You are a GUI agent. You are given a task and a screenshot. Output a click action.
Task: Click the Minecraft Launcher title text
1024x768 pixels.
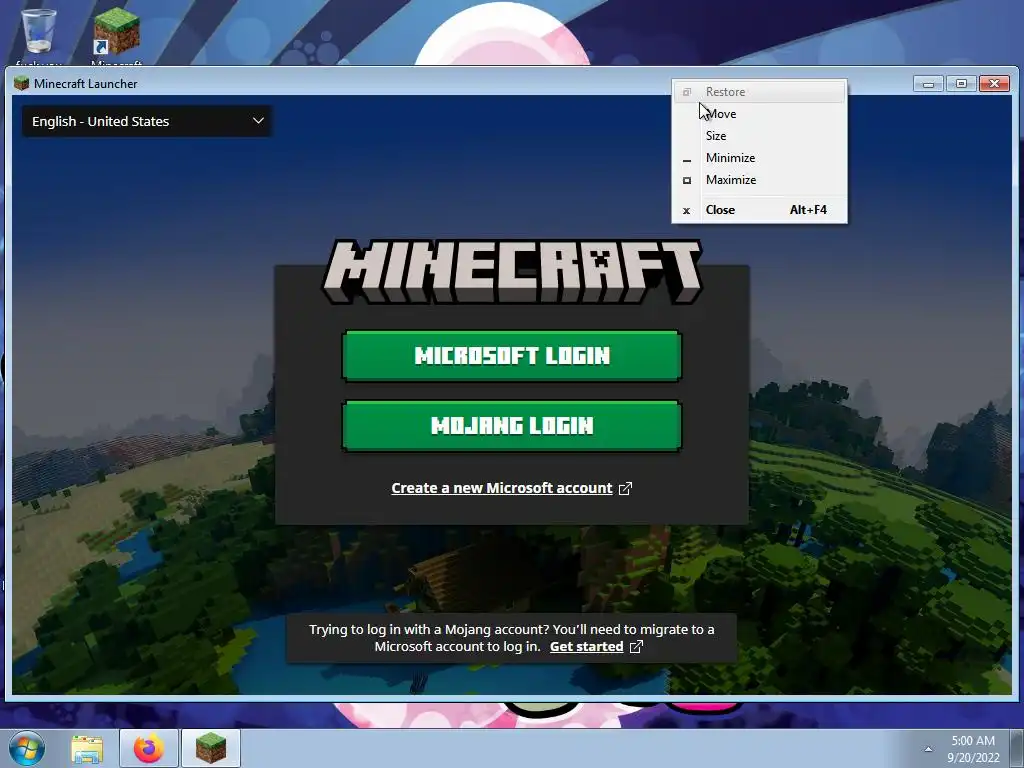86,84
